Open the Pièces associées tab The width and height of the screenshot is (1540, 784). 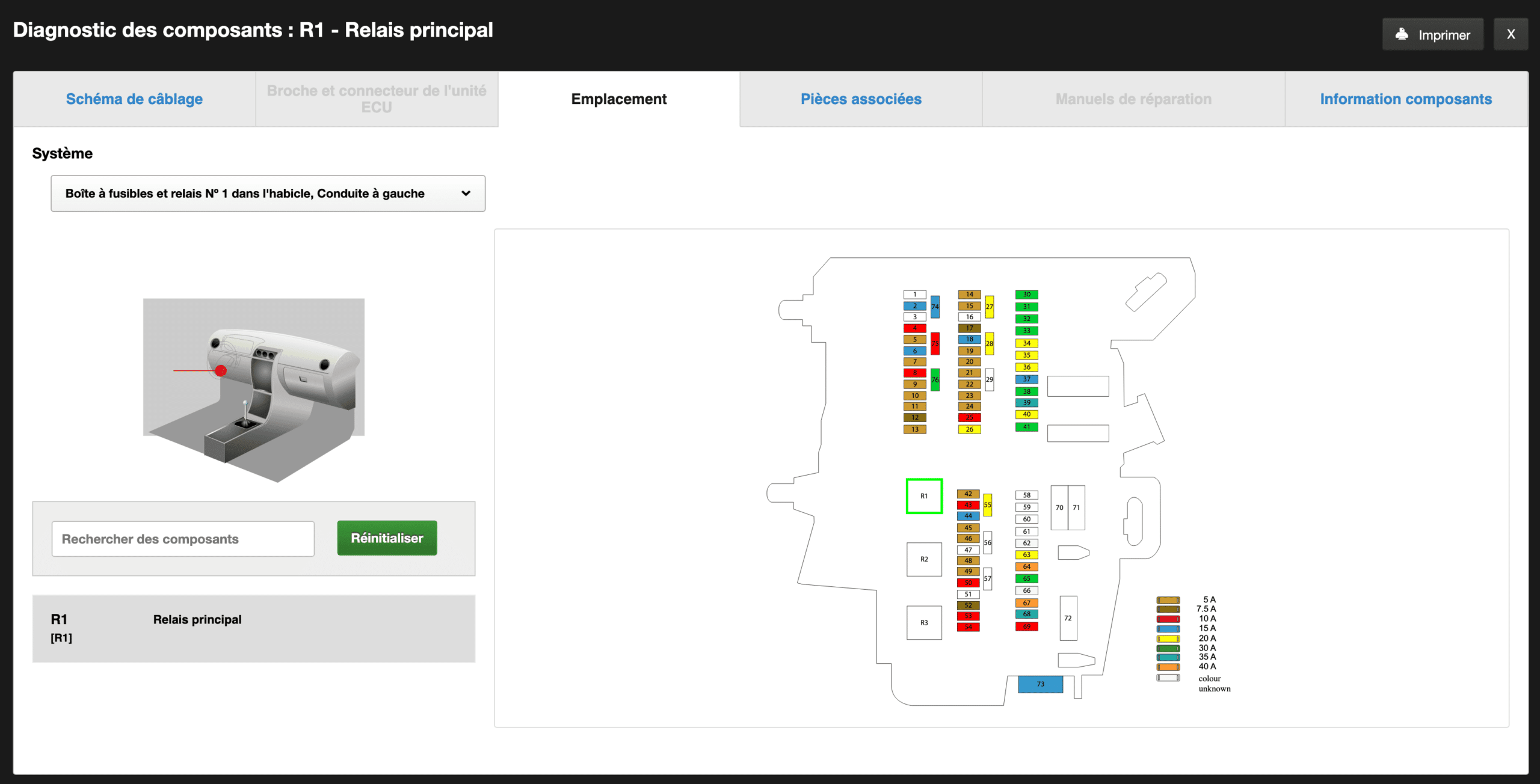point(861,99)
